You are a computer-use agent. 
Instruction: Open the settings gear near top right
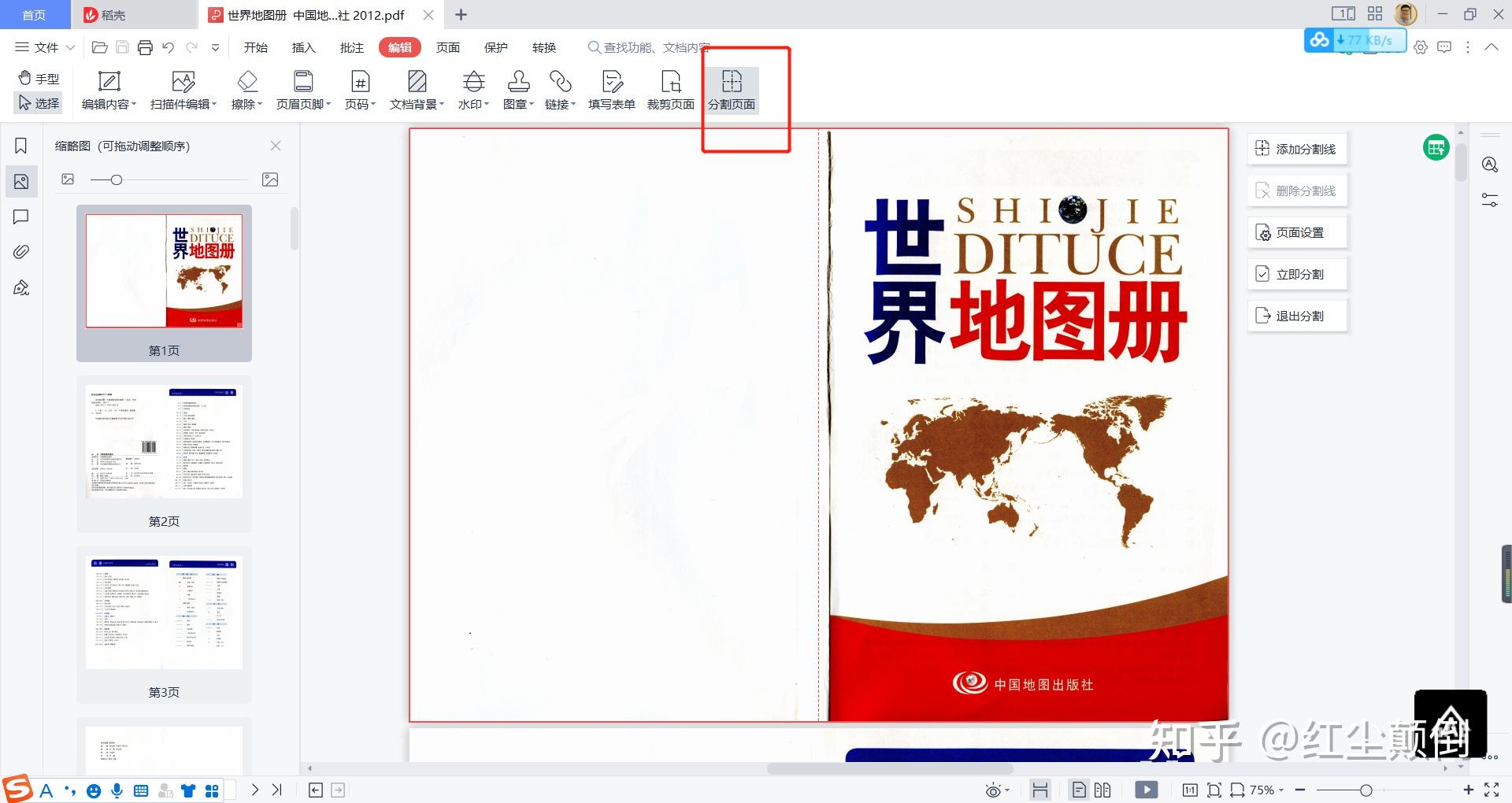click(1421, 47)
